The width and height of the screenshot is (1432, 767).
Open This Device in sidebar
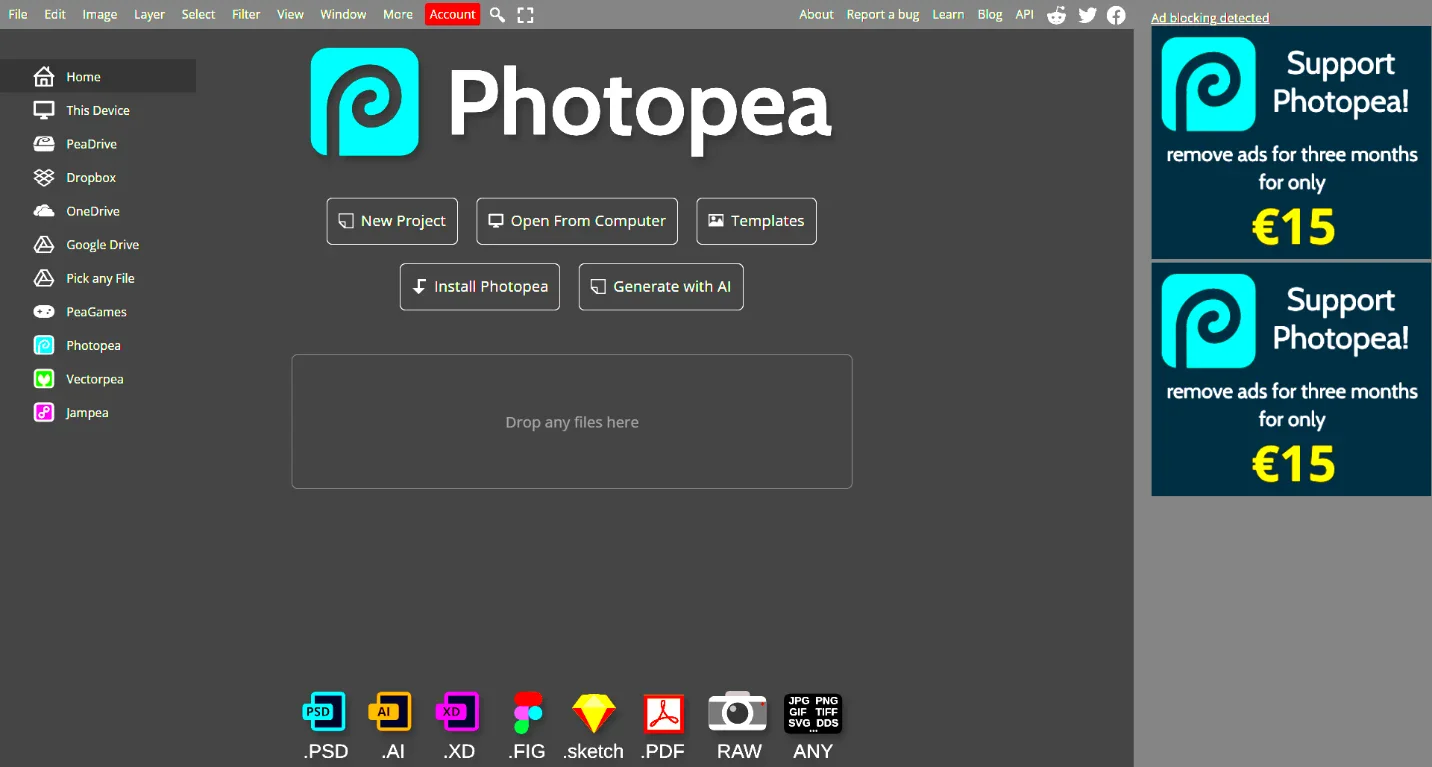pyautogui.click(x=98, y=110)
